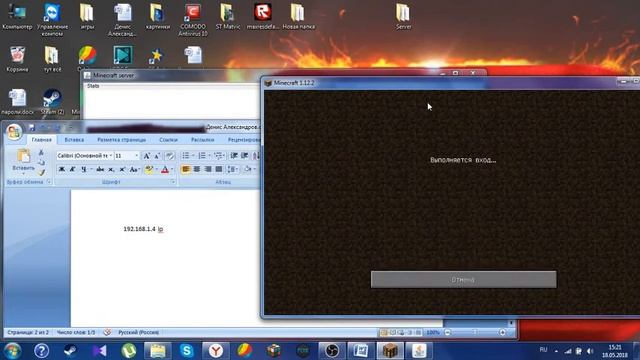Open the Server folder on the desktop

403,17
